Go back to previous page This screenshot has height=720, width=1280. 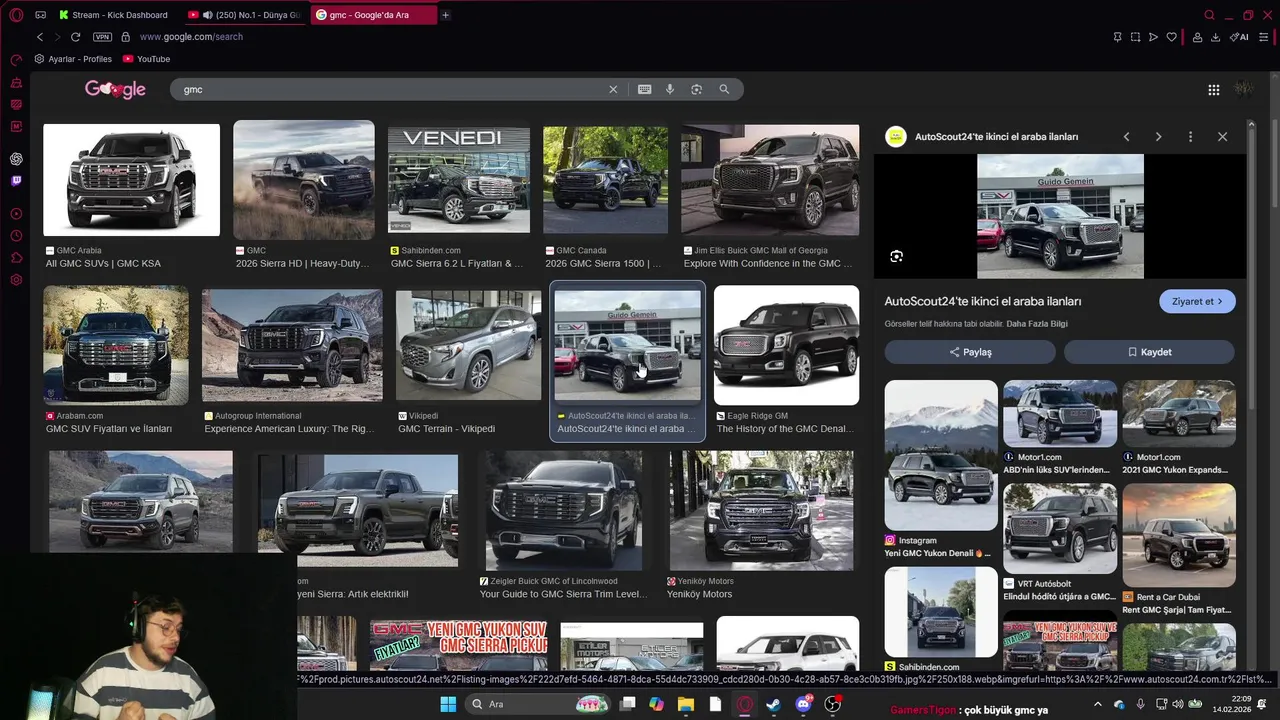pyautogui.click(x=40, y=37)
